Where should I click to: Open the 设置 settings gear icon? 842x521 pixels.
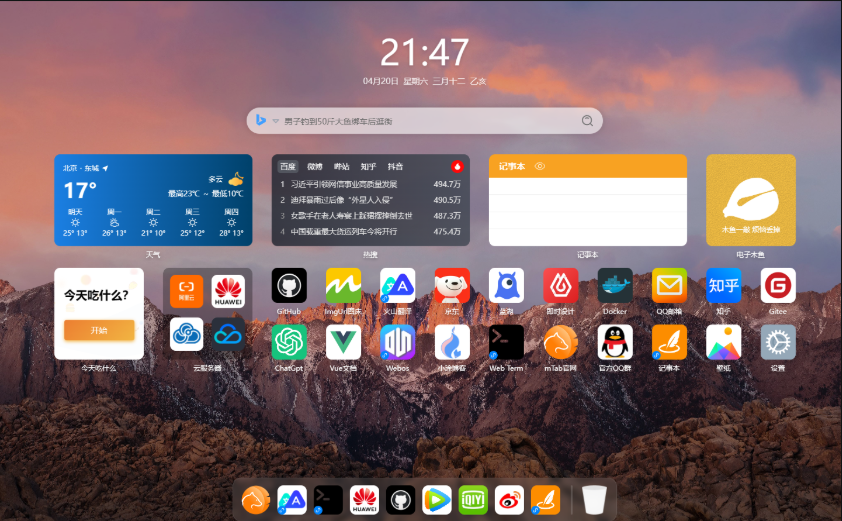[x=778, y=342]
